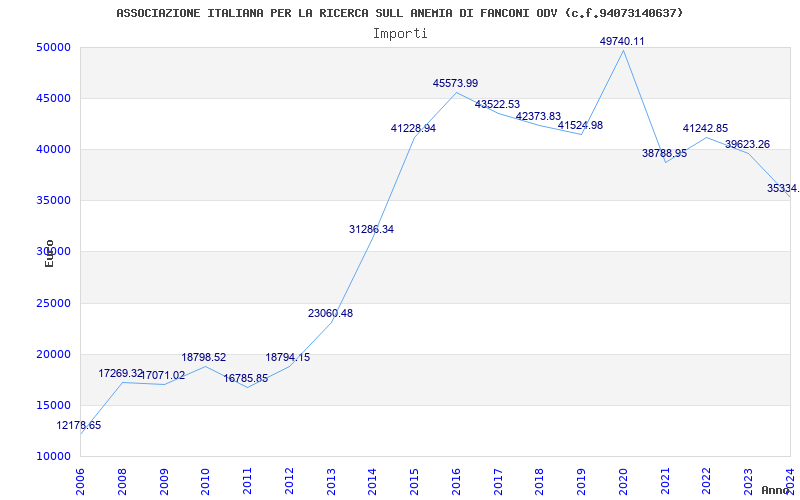Select the 16785.85 data label
The image size is (800, 500).
tap(245, 379)
